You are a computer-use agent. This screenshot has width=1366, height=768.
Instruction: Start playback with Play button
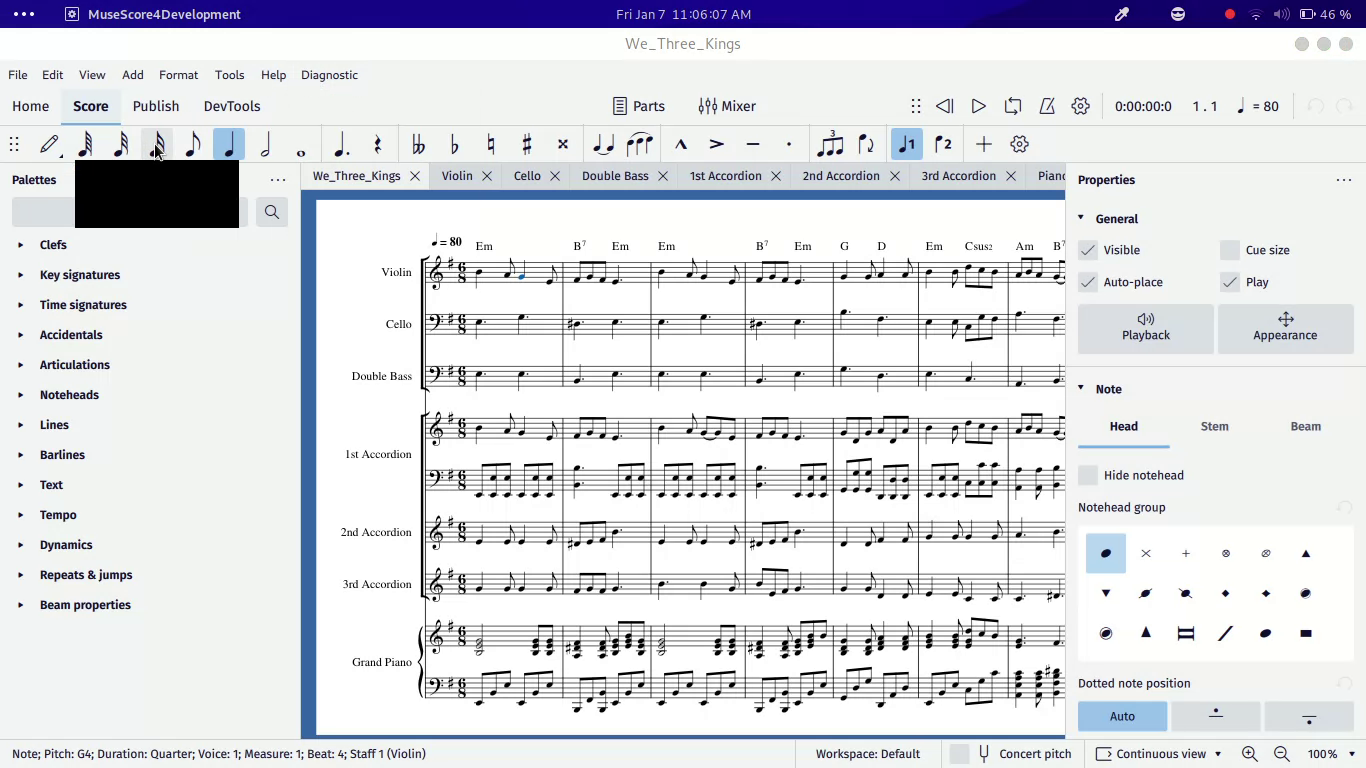[x=979, y=106]
